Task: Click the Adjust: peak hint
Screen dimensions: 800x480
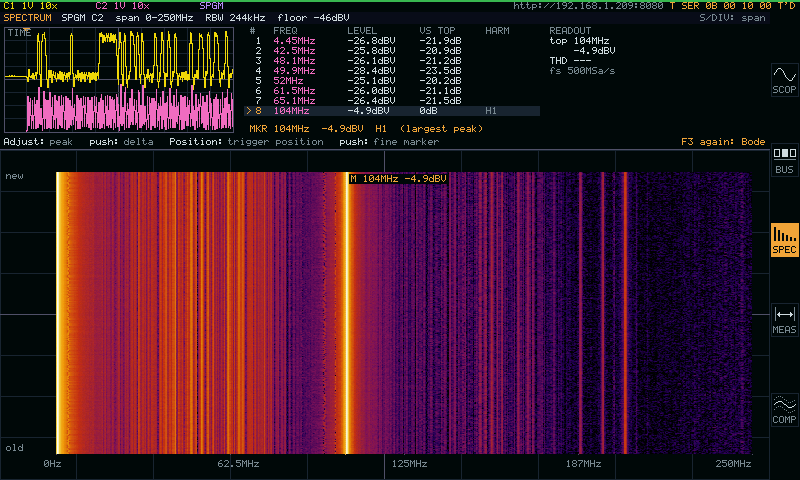Action: [x=38, y=141]
